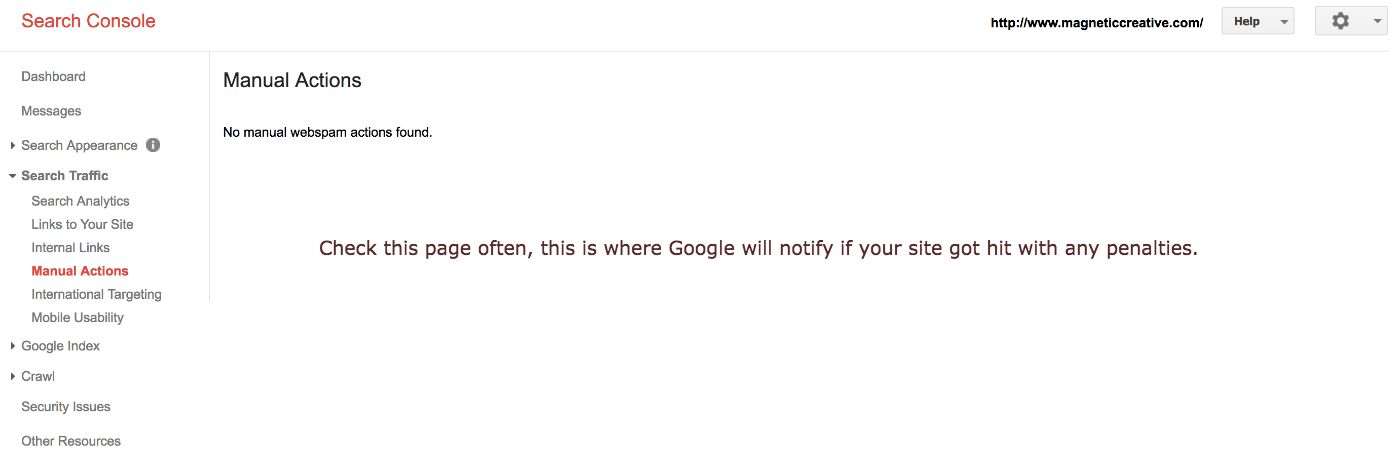
Task: Collapse the Search Traffic section arrow
Action: tap(12, 176)
